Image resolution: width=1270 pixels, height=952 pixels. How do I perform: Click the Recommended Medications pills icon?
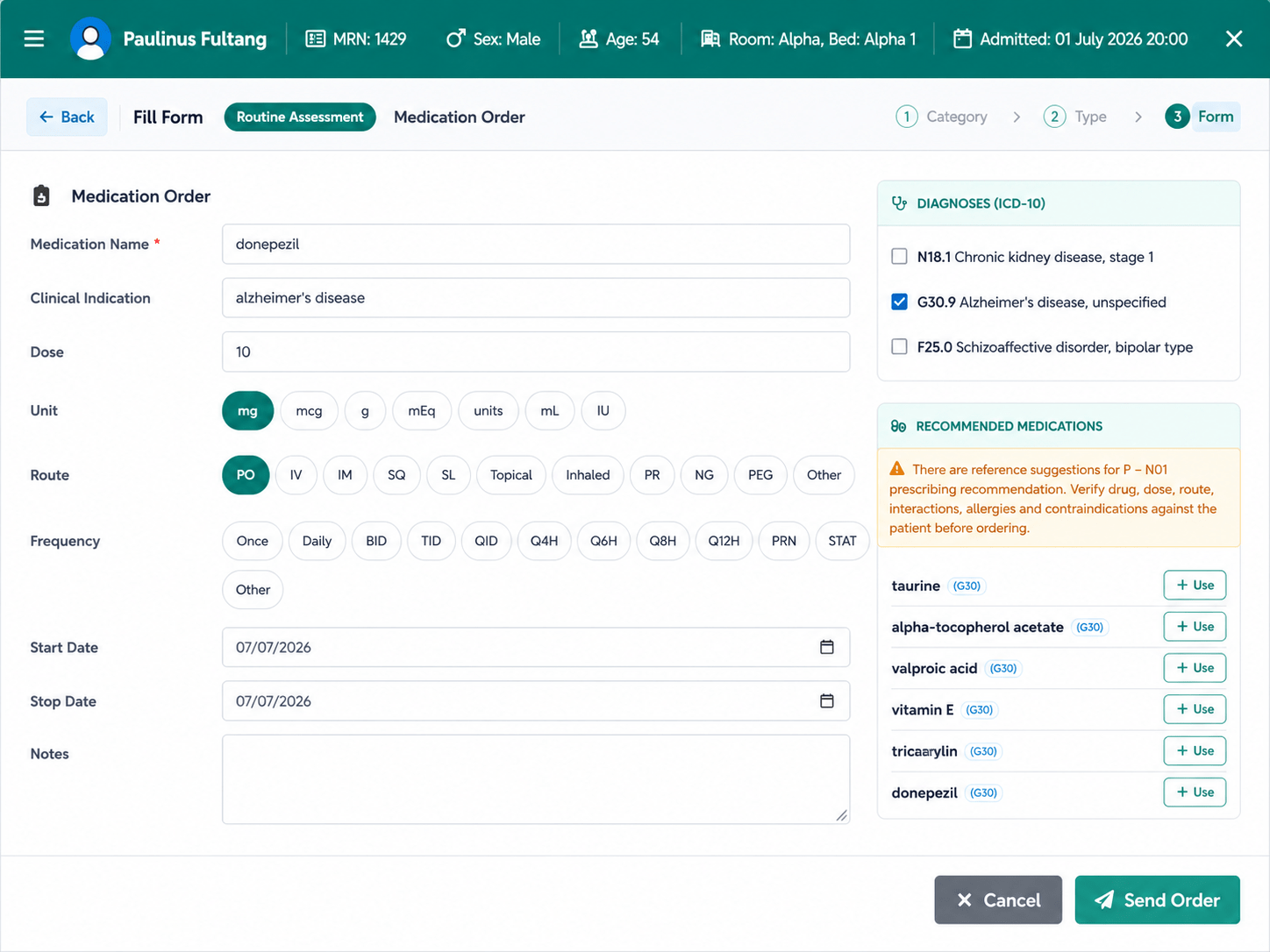click(898, 426)
